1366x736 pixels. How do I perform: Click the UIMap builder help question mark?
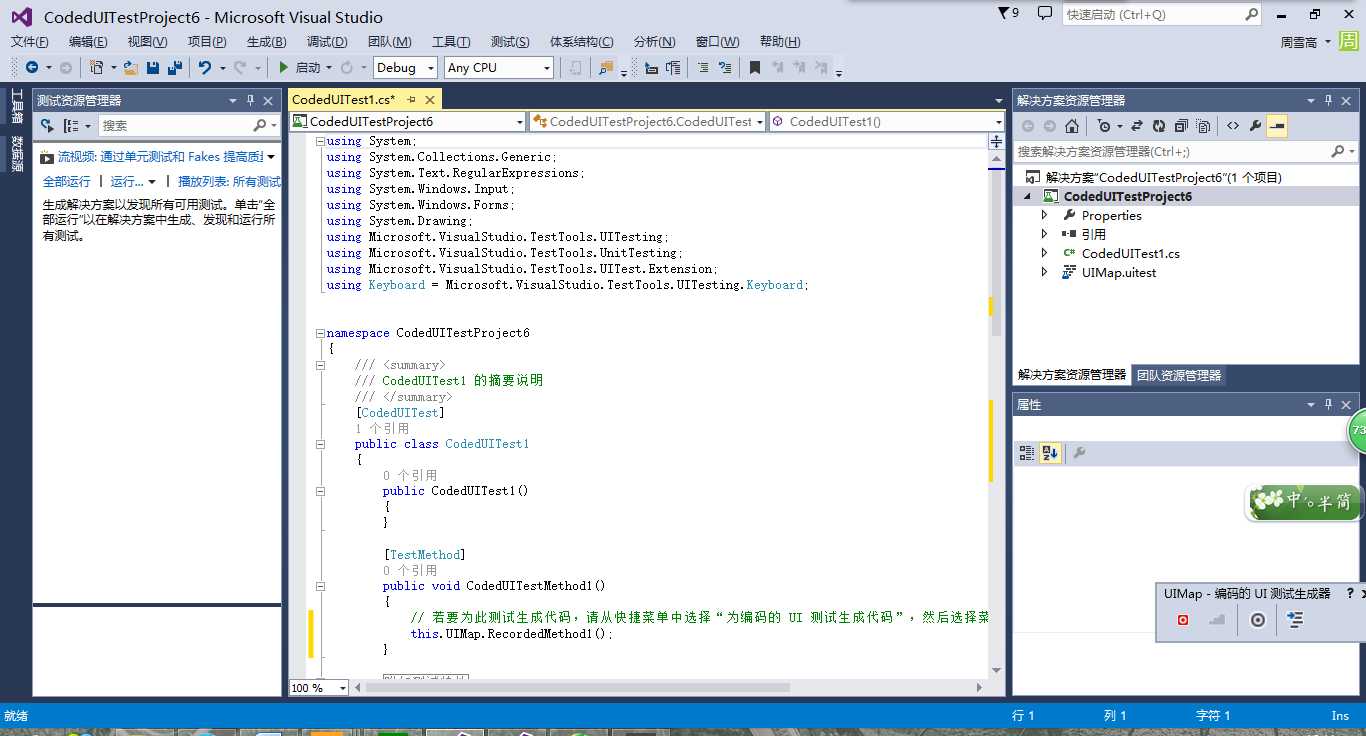1350,593
